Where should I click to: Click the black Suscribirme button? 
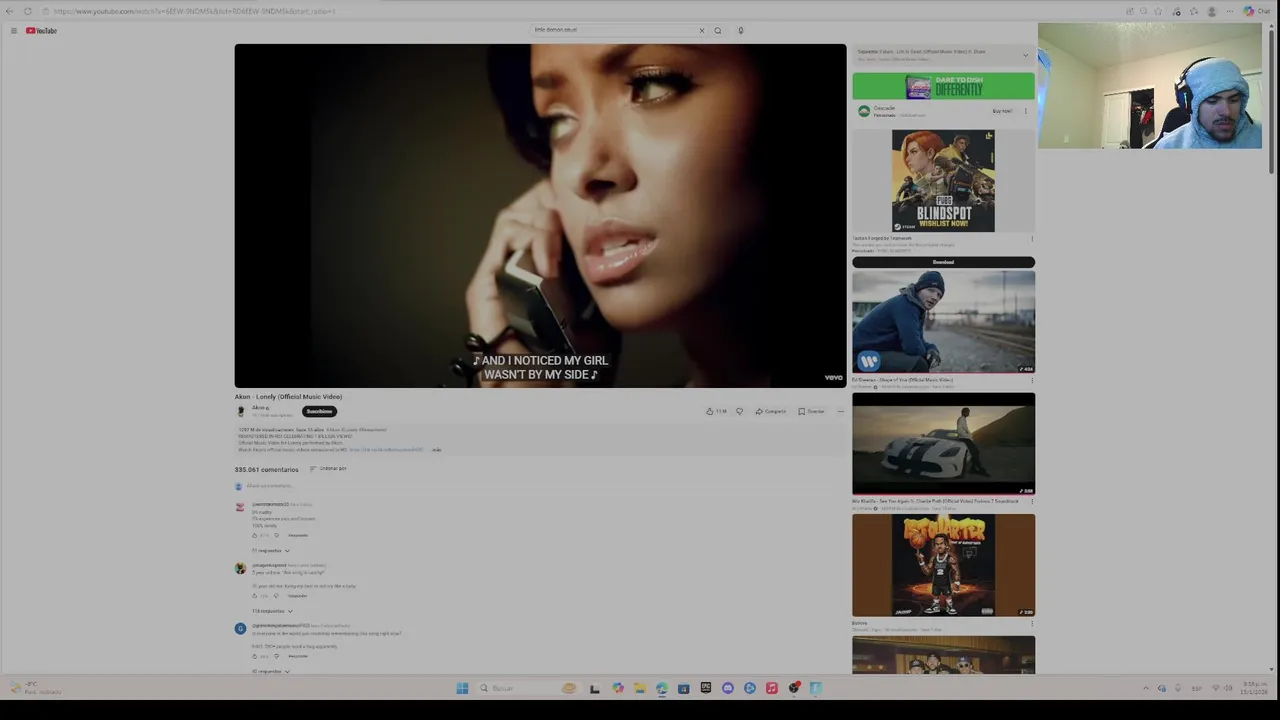tap(319, 411)
